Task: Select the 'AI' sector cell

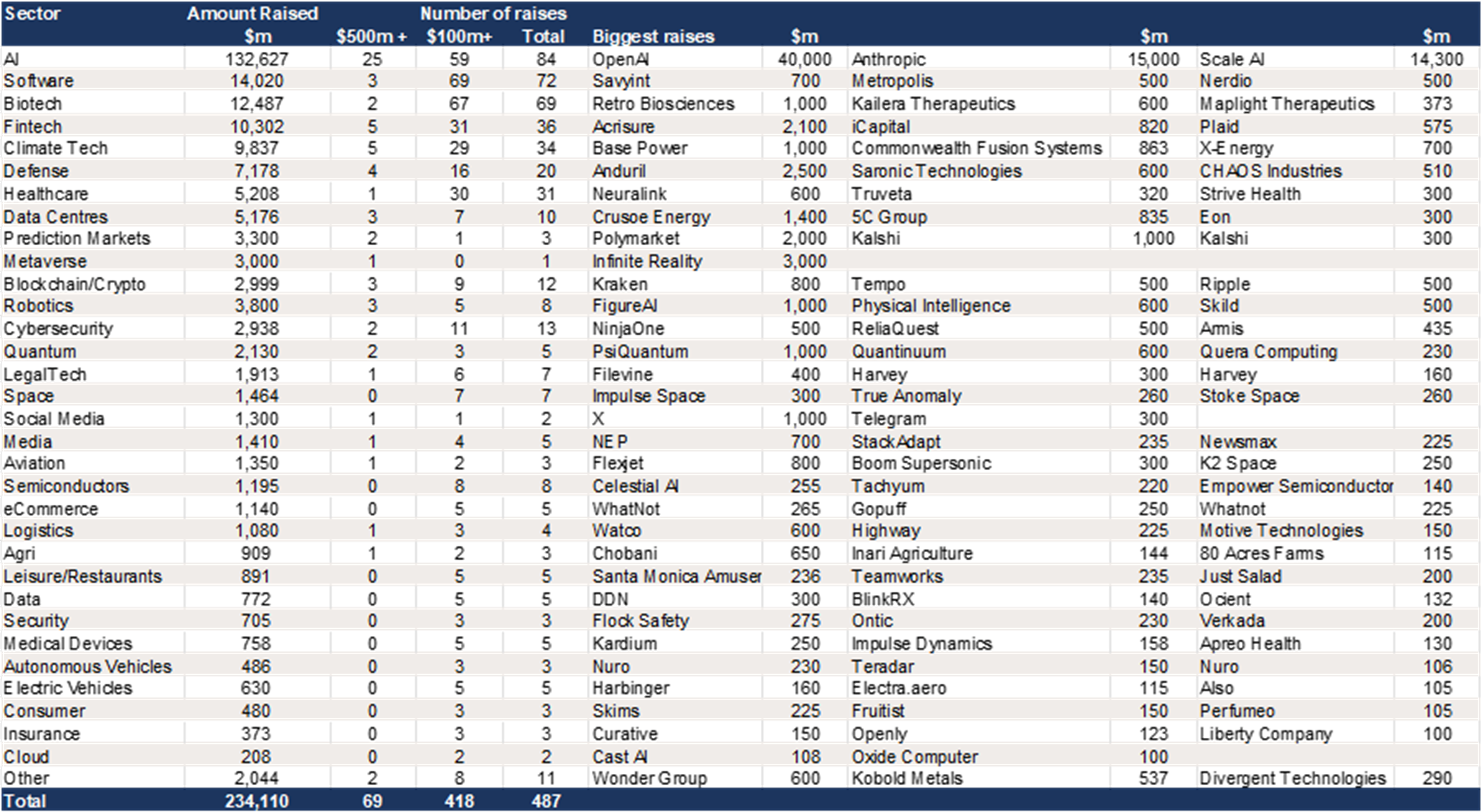Action: click(12, 59)
